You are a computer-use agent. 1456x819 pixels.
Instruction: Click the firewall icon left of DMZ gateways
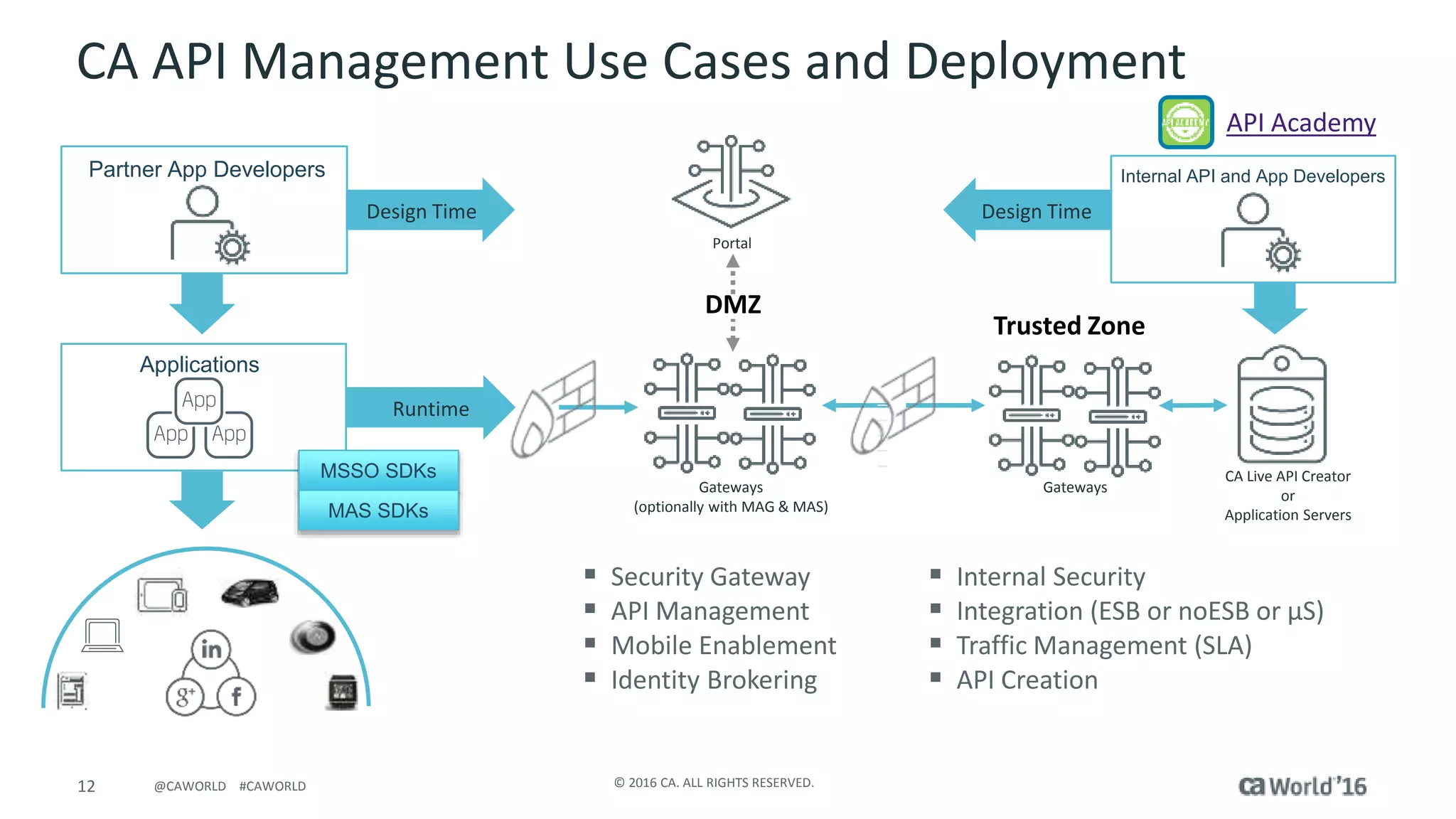(553, 410)
